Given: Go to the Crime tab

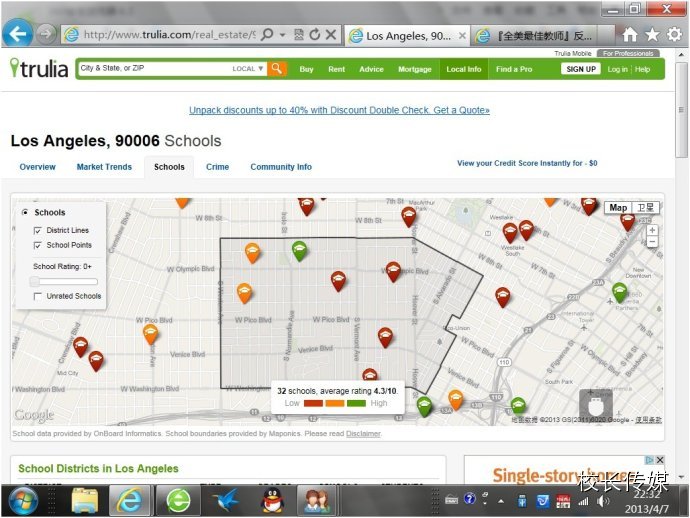Looking at the screenshot, I should coord(217,167).
